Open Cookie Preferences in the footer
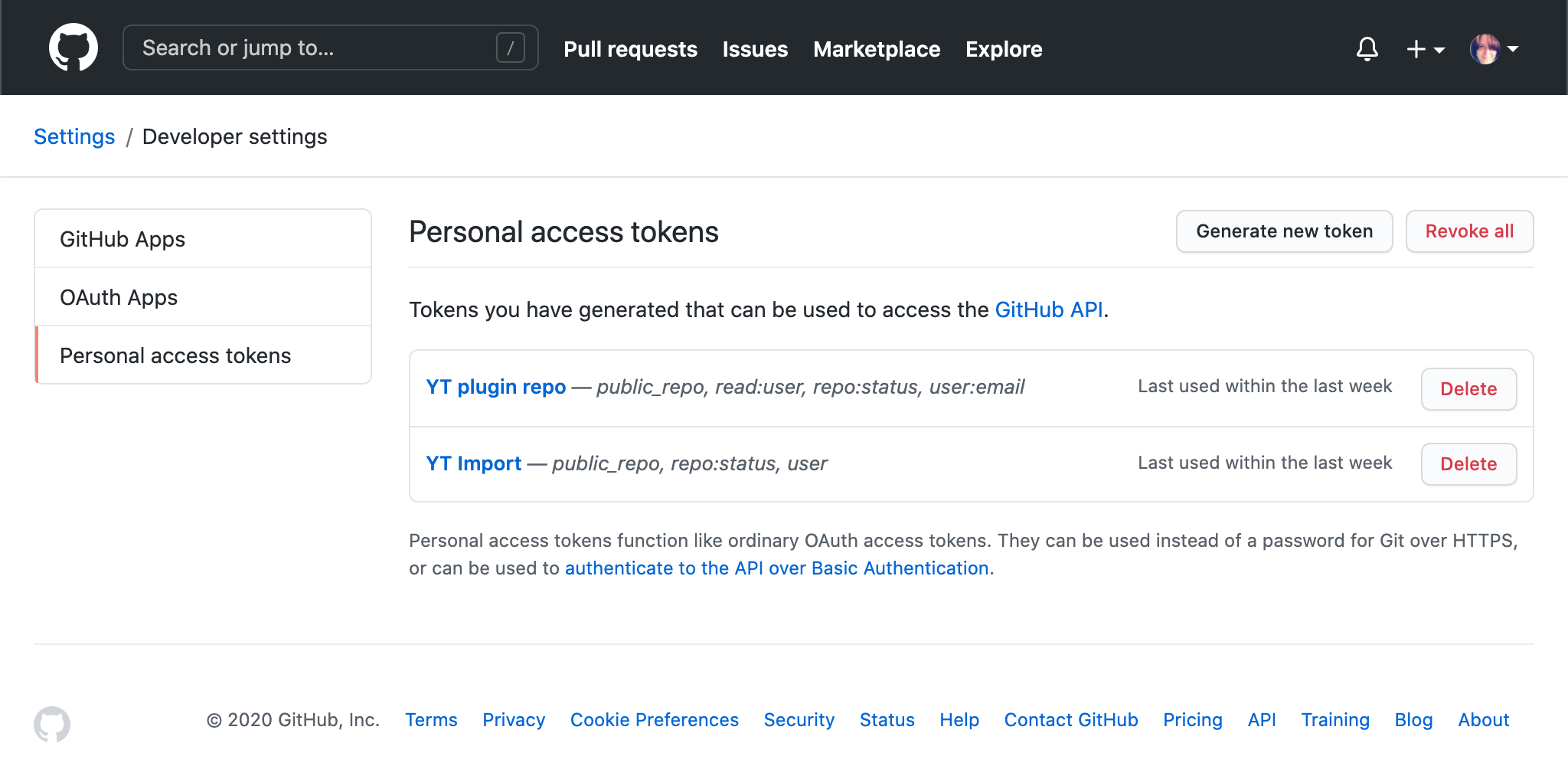Screen dimensions: 1568x766 point(654,719)
